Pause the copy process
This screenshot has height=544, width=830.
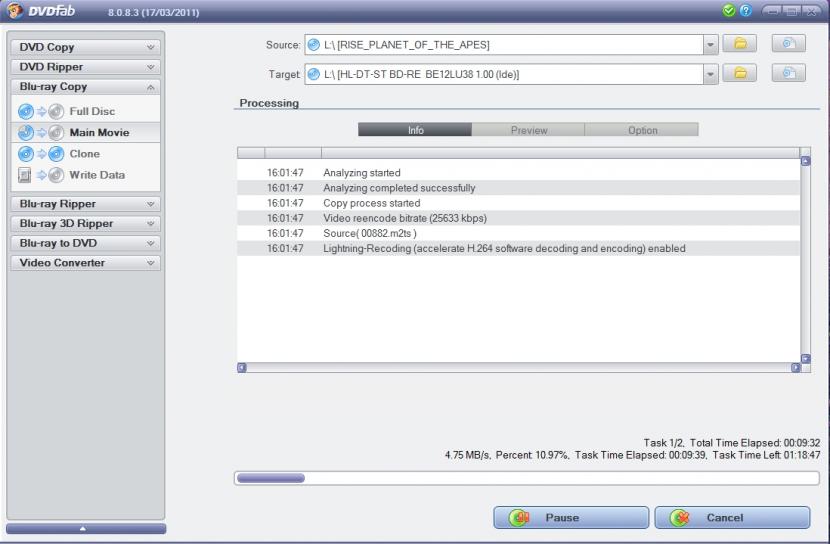(571, 518)
